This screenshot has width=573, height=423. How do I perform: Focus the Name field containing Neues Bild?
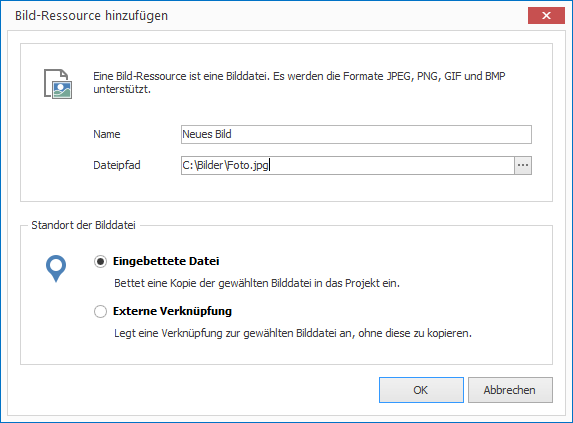coord(356,134)
